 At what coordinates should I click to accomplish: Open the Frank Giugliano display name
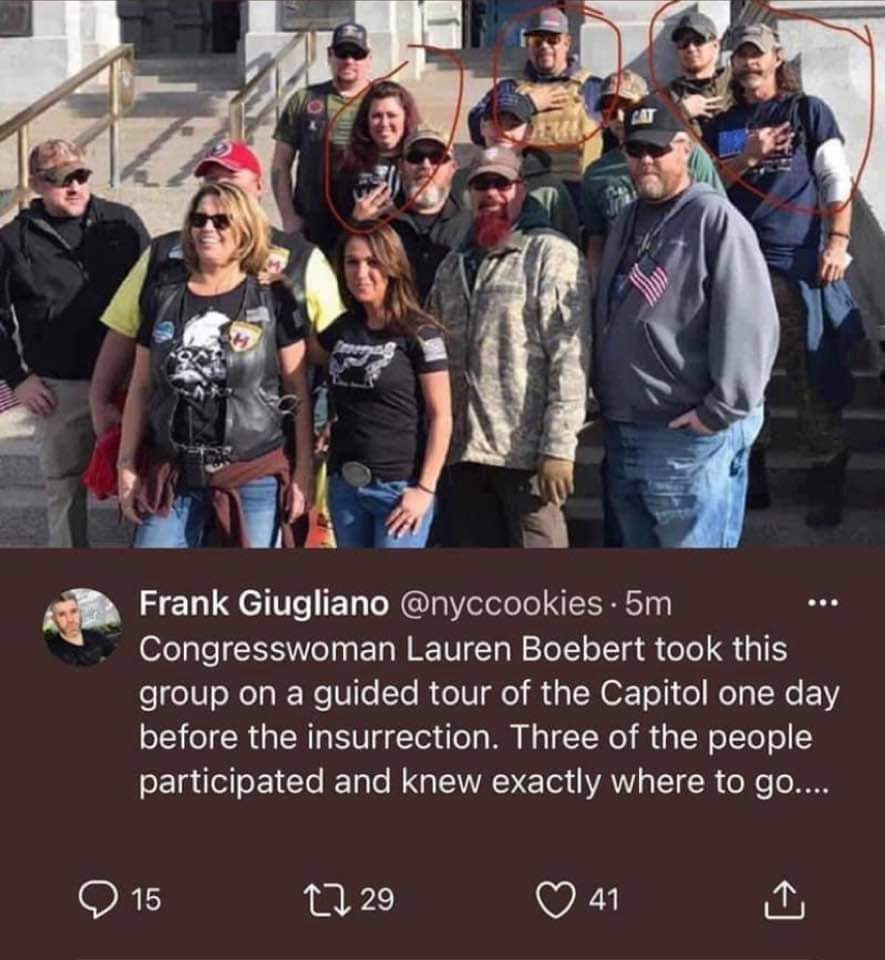264,604
